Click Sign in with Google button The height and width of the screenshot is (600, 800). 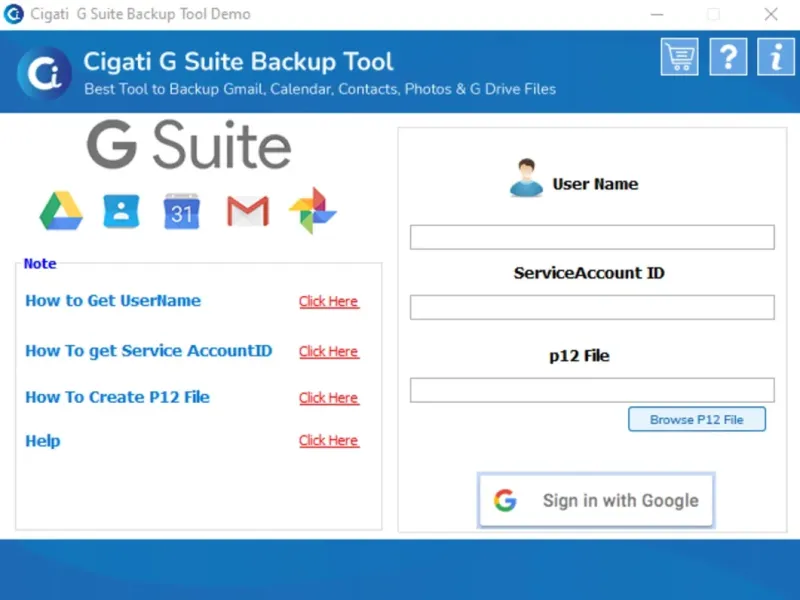tap(596, 500)
